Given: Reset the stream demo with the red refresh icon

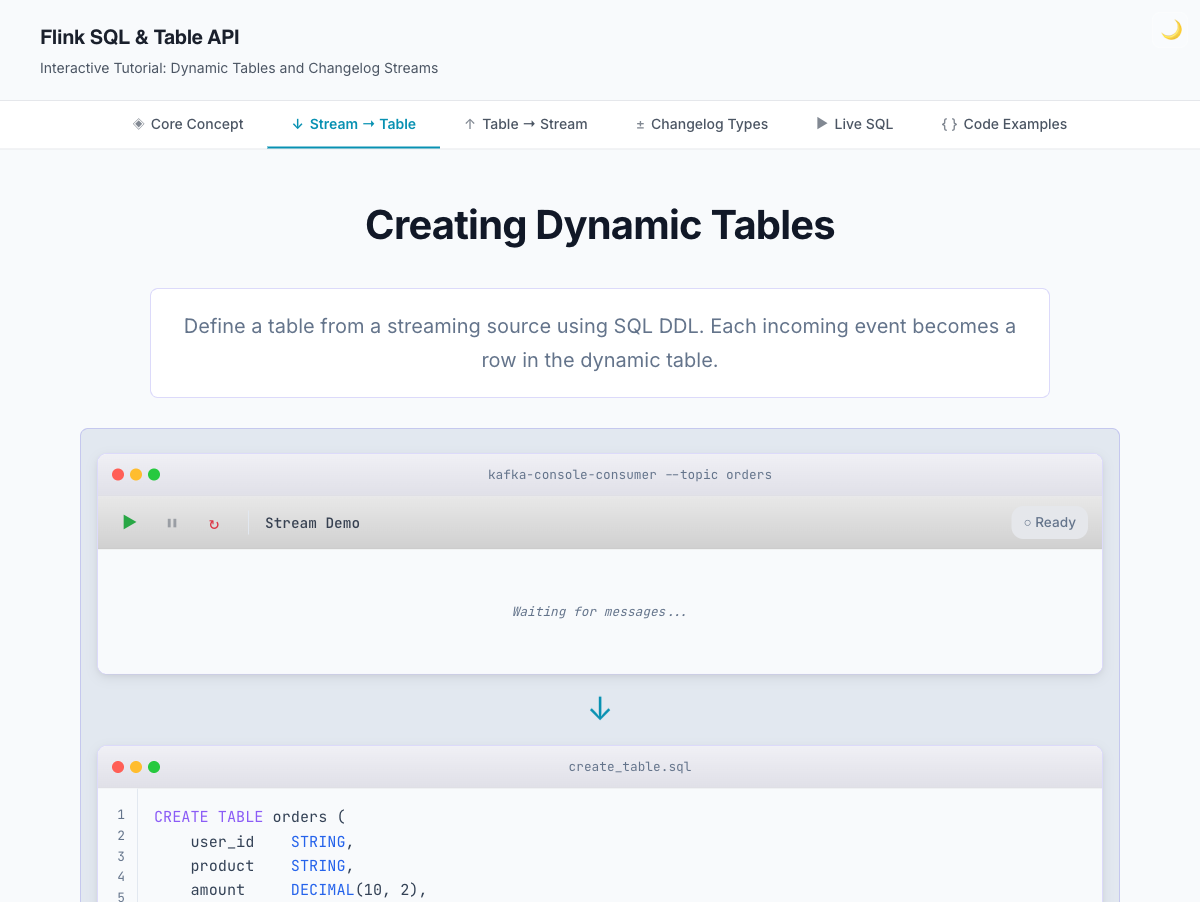Looking at the screenshot, I should (213, 523).
